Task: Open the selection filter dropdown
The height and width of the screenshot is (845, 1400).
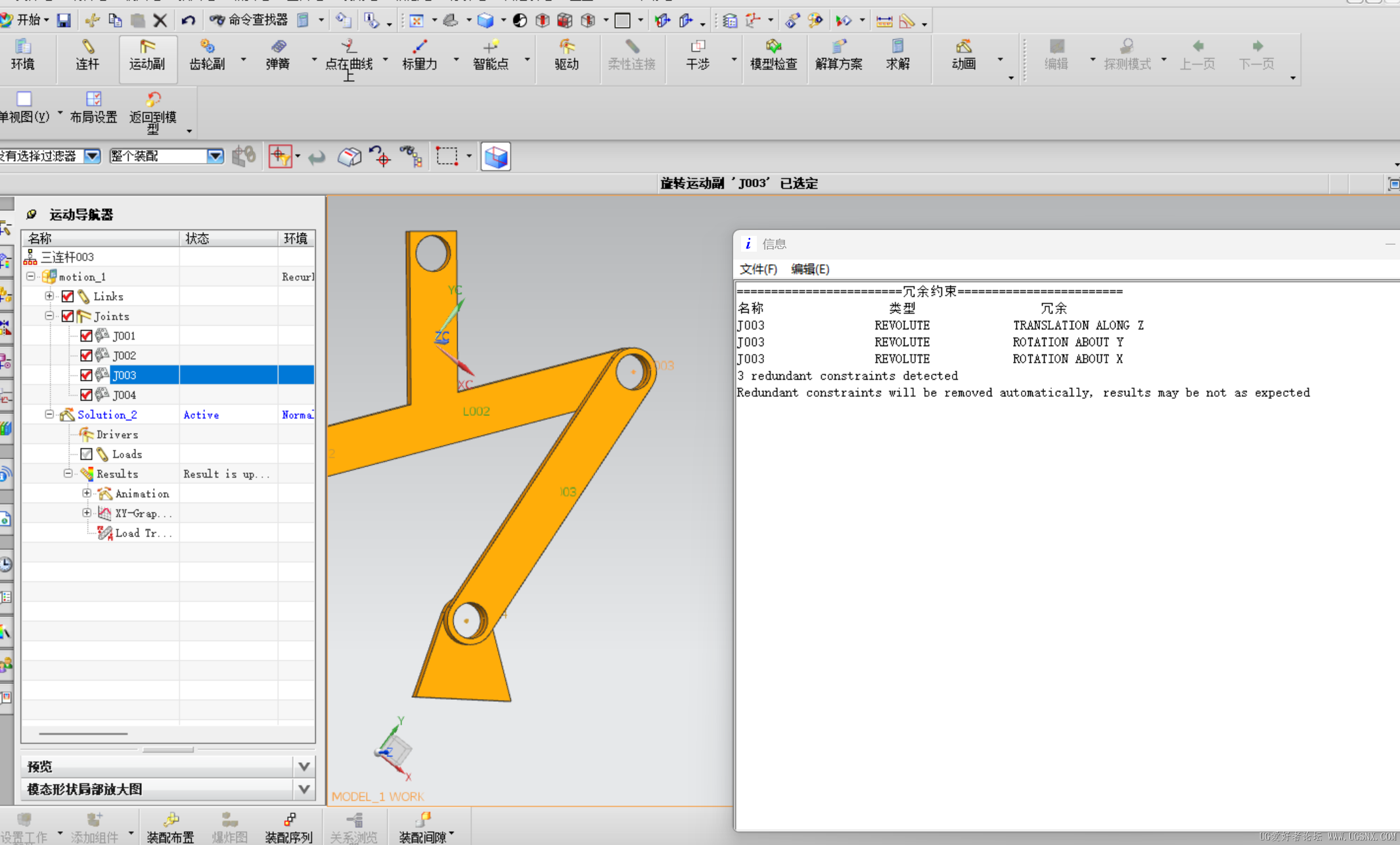Action: [x=92, y=156]
